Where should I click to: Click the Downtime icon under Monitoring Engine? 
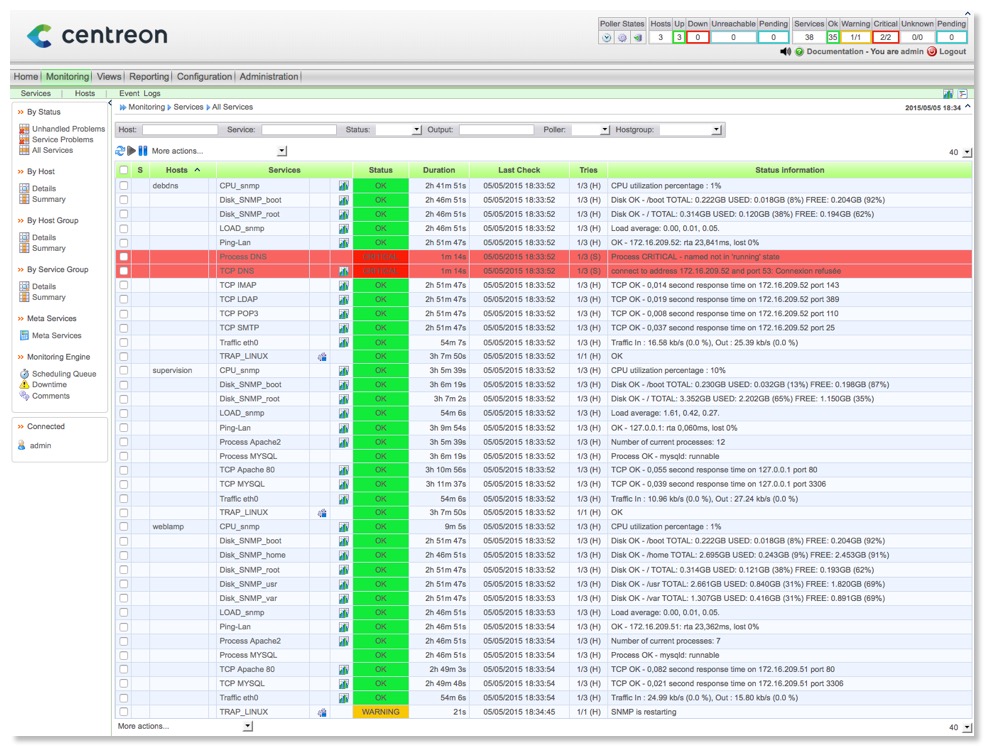pyautogui.click(x=27, y=384)
